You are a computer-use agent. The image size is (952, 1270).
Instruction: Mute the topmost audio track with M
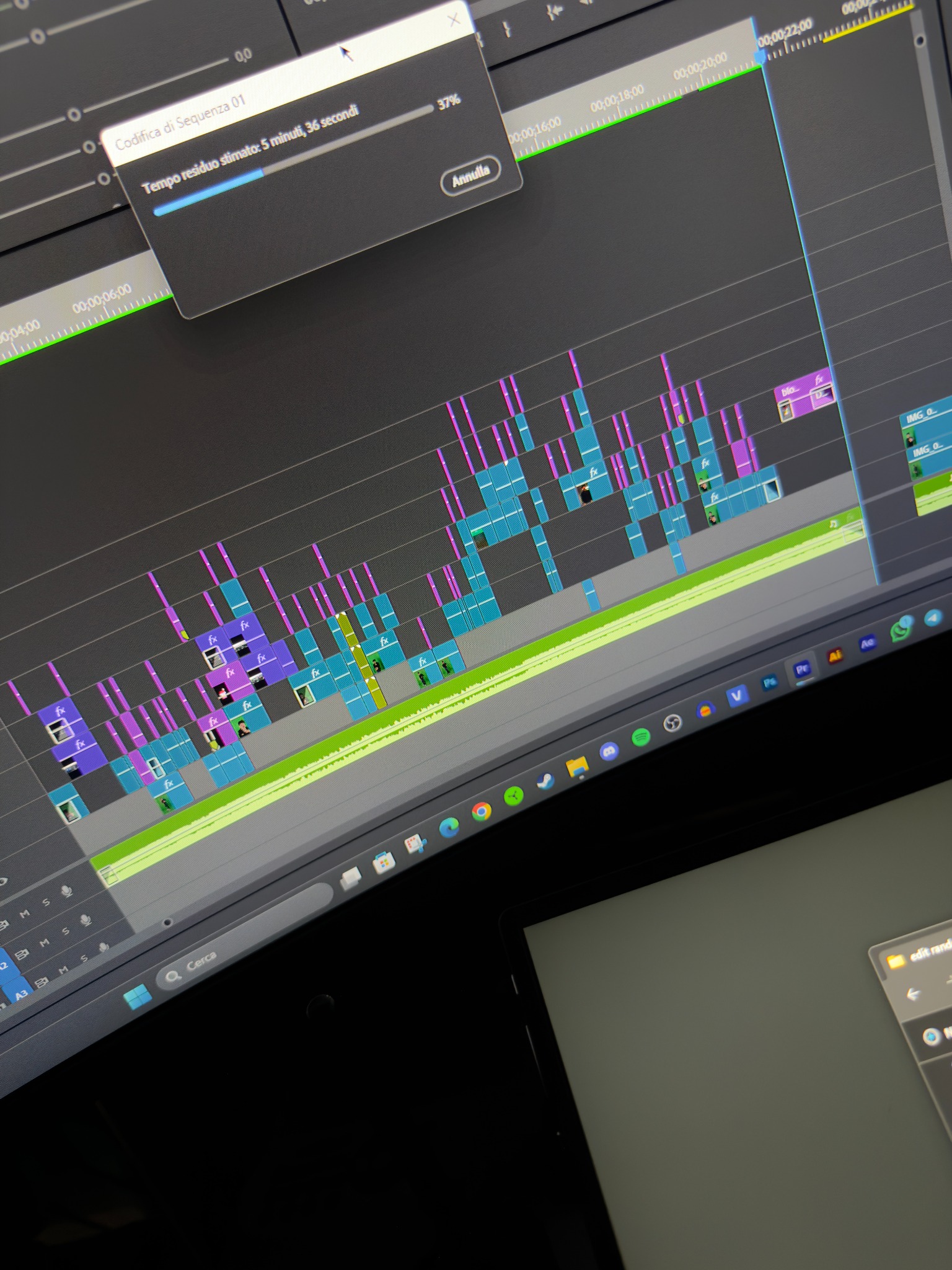[25, 913]
